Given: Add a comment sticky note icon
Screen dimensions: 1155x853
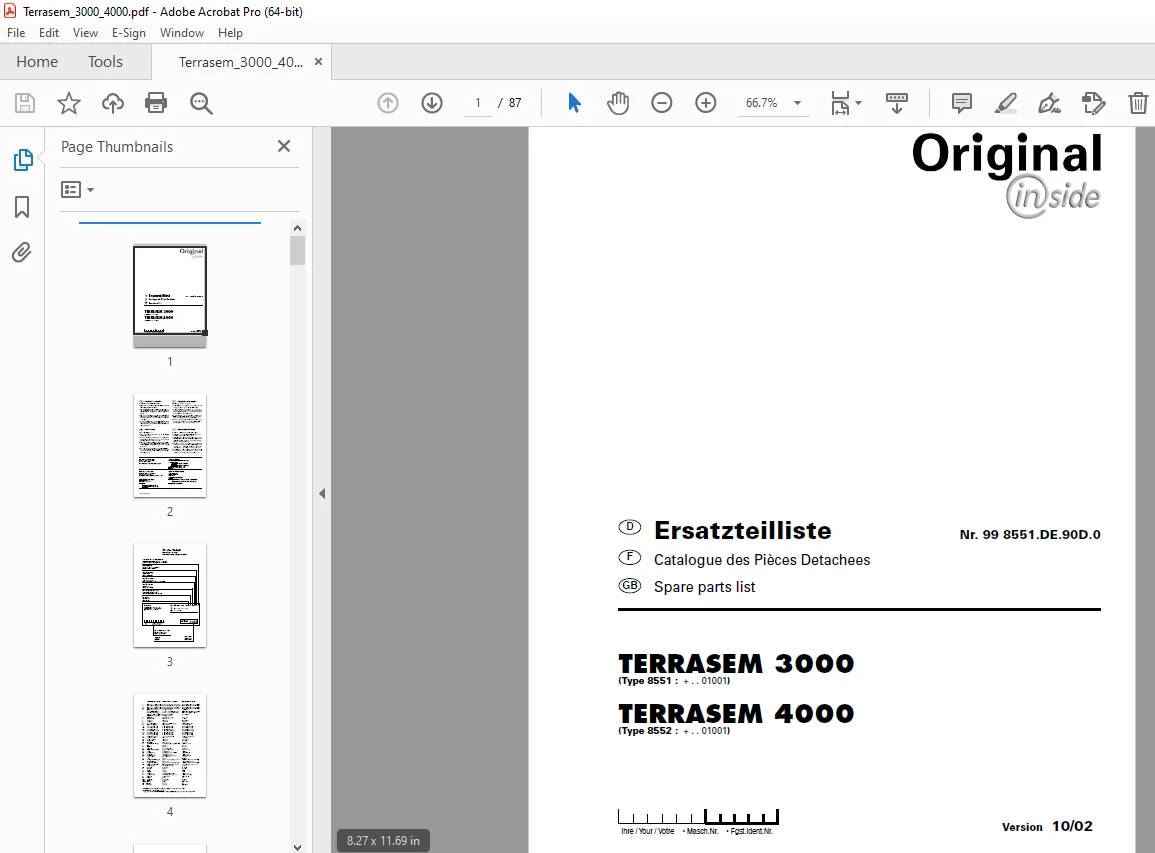Looking at the screenshot, I should click(x=961, y=103).
